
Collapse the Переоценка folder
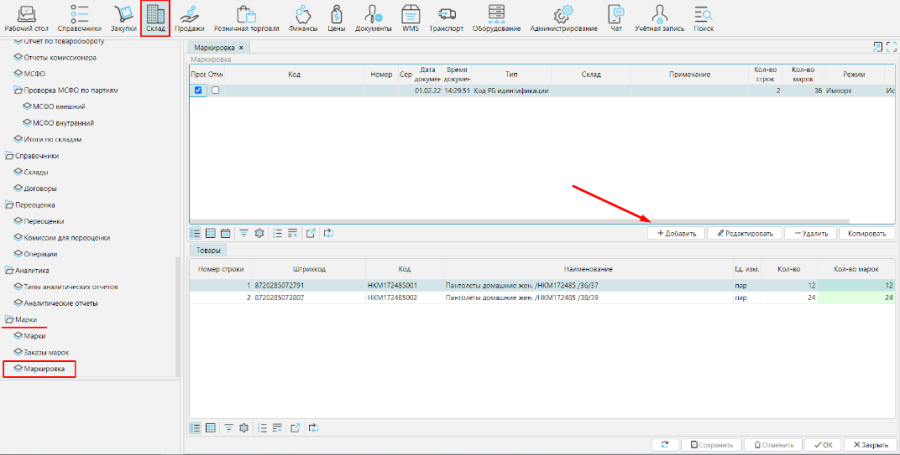coord(9,204)
